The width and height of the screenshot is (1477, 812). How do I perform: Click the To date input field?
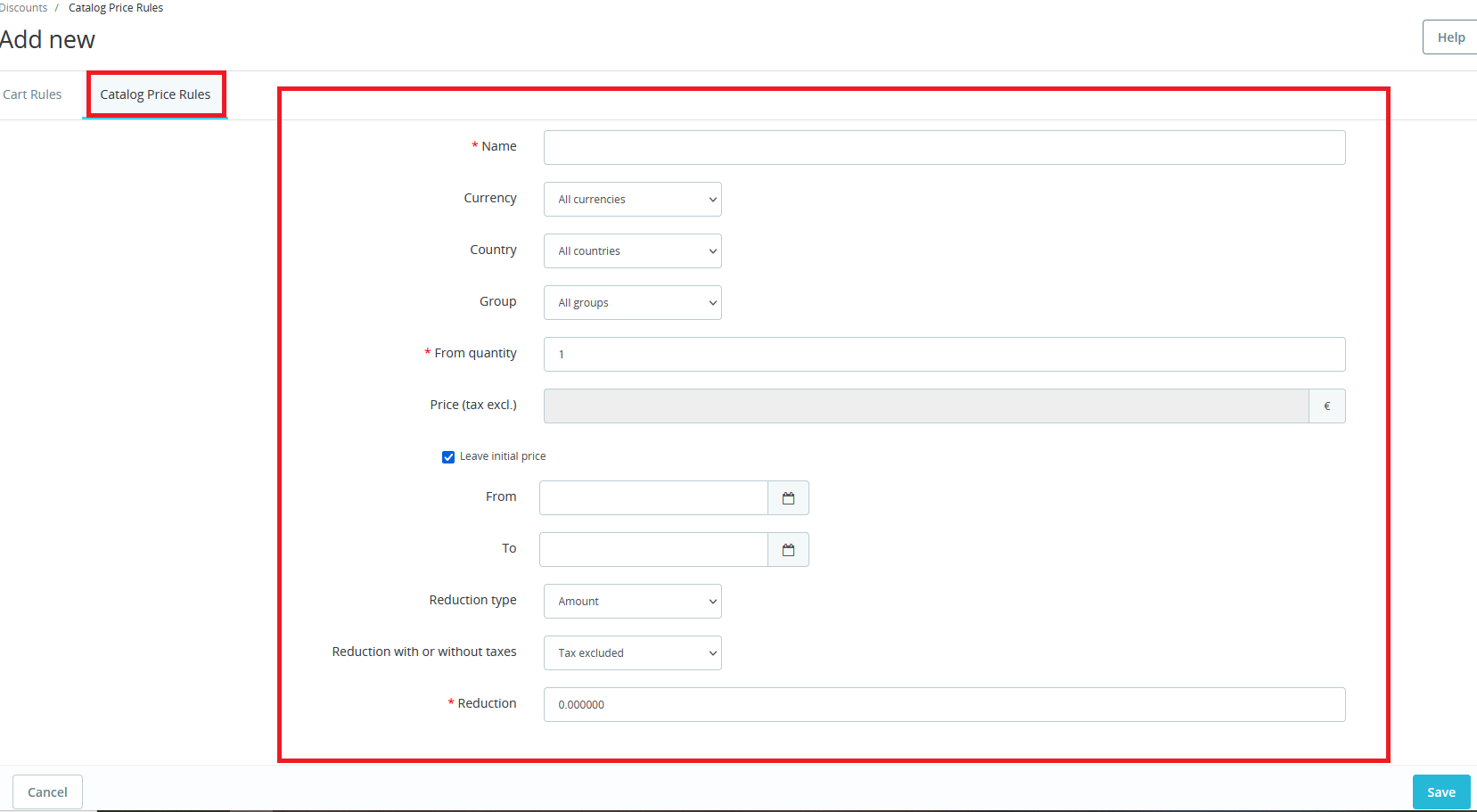click(653, 550)
